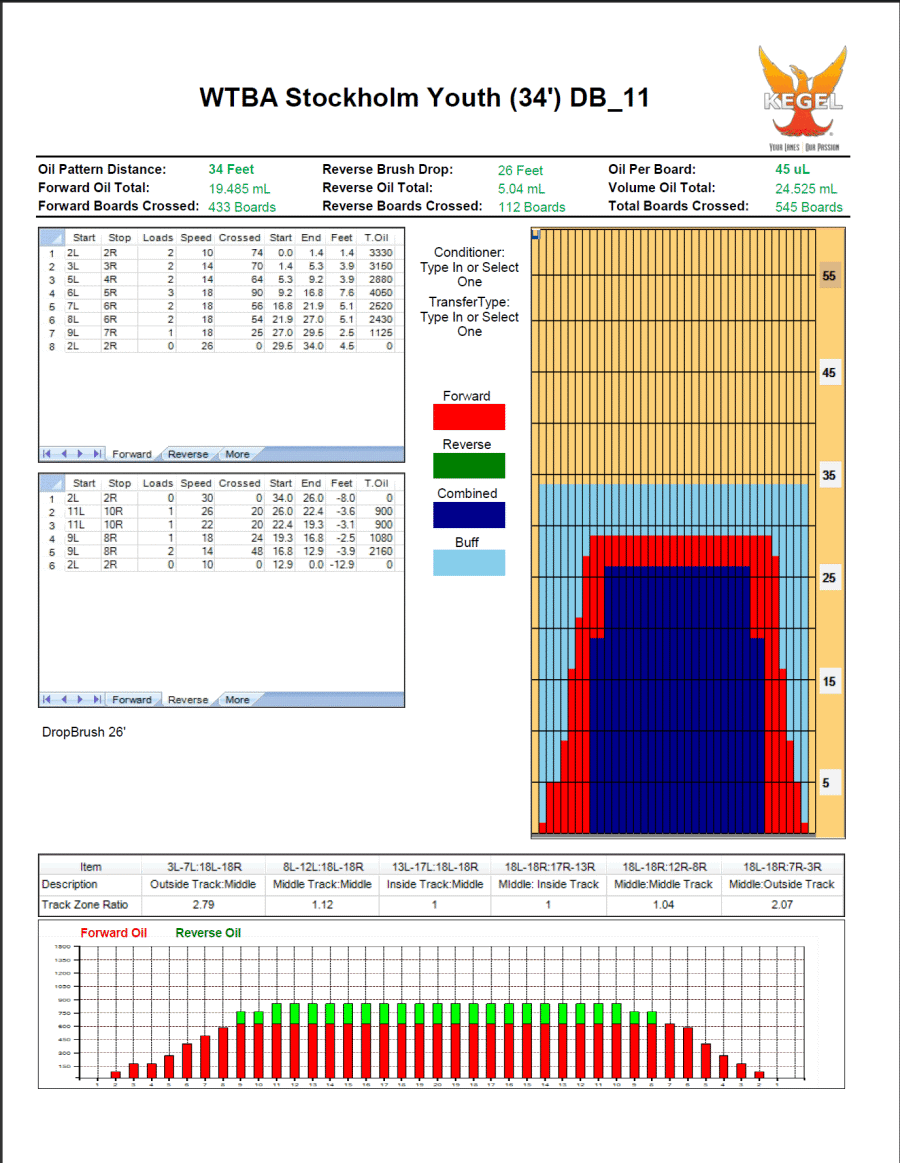Viewport: 900px width, 1163px height.
Task: Jump to last sheet in lower load table
Action: coord(97,699)
